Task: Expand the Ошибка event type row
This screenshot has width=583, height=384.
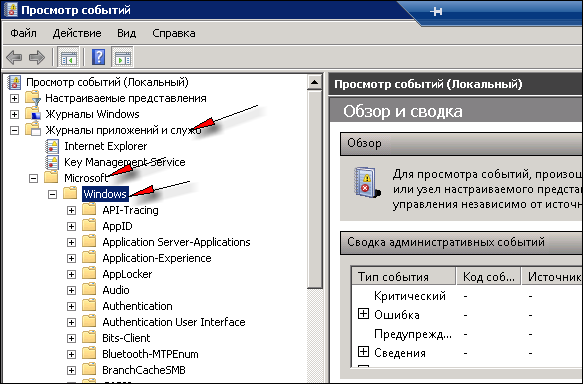Action: tap(363, 314)
